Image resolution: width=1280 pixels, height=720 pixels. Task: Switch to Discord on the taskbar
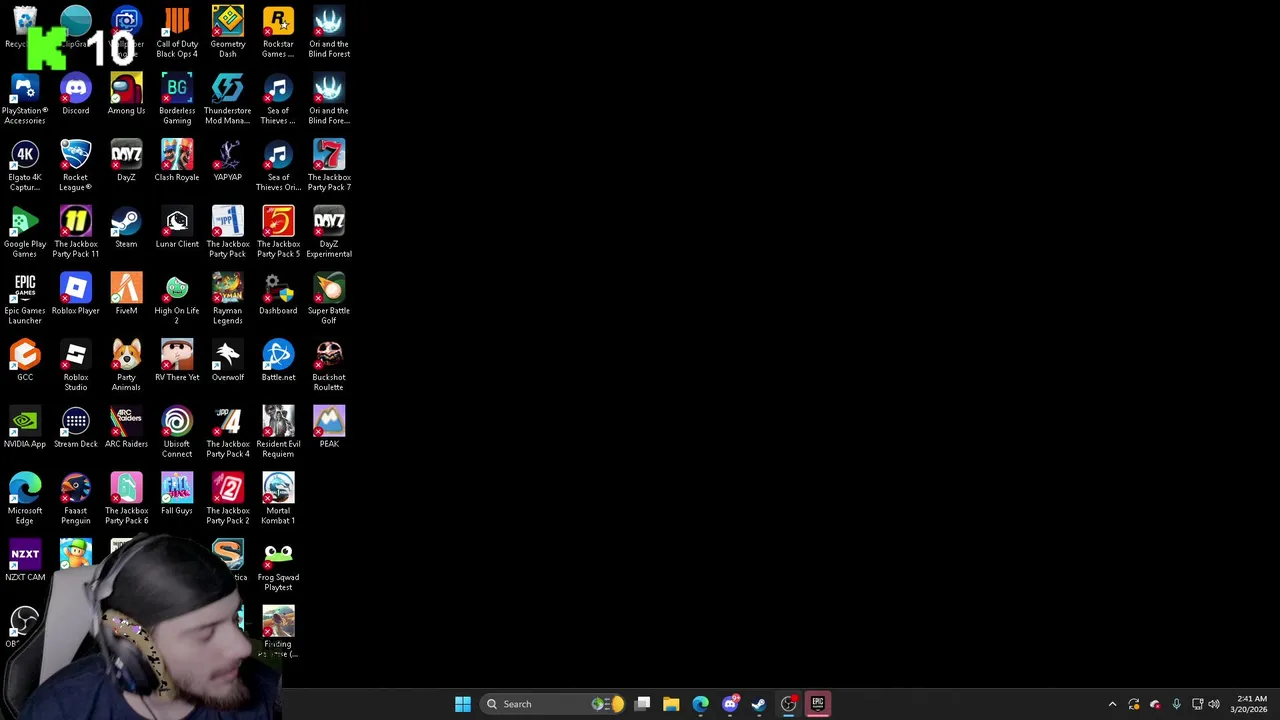point(730,704)
